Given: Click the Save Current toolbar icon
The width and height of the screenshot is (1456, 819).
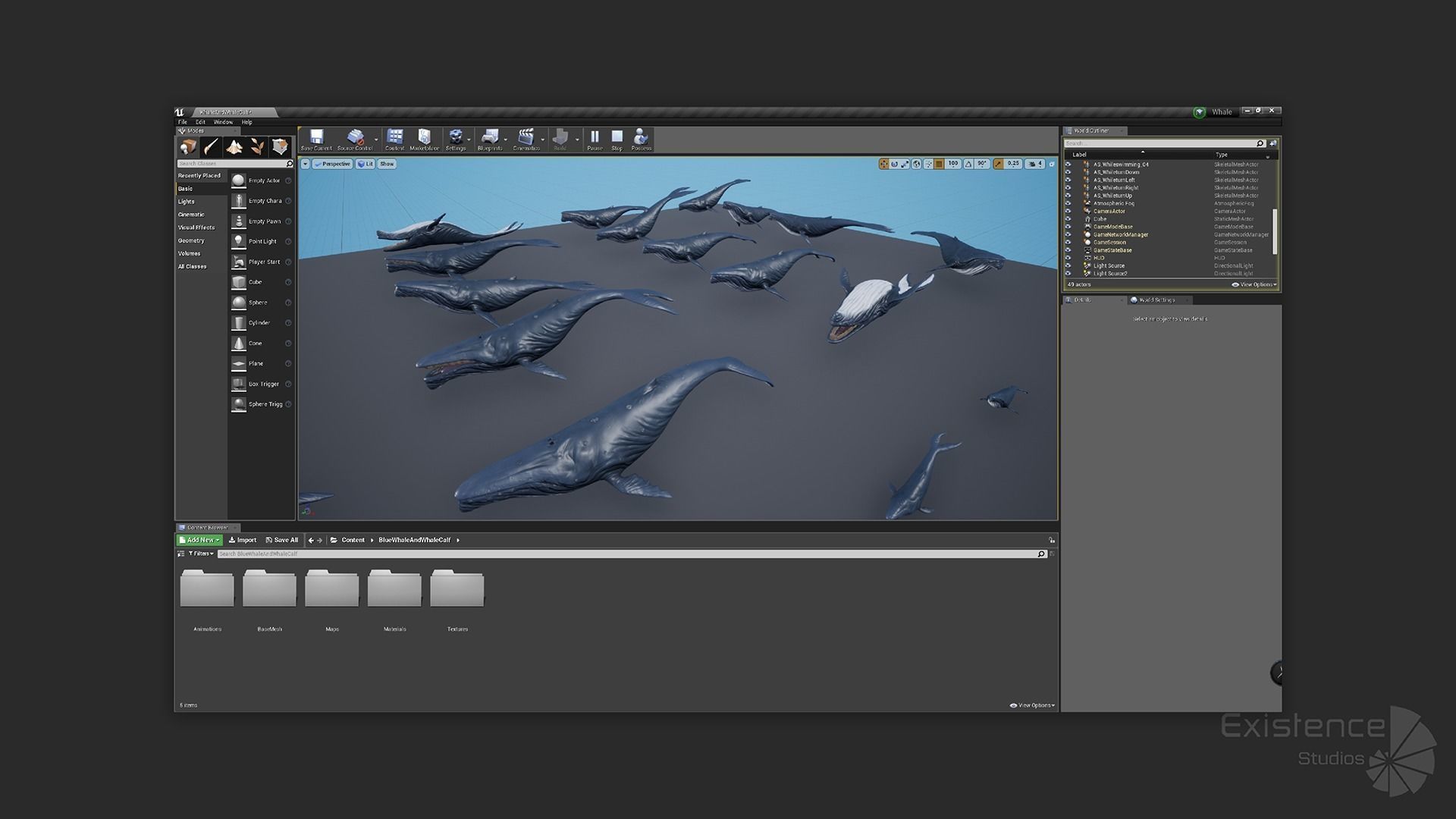Looking at the screenshot, I should click(x=316, y=140).
